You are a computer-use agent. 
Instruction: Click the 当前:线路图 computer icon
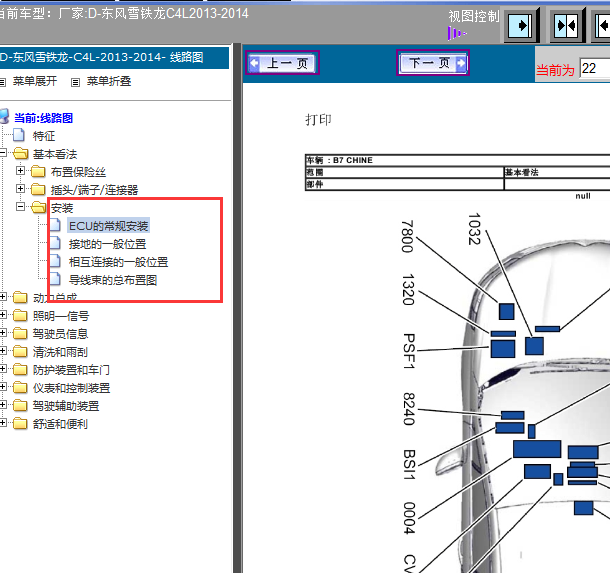pos(4,116)
